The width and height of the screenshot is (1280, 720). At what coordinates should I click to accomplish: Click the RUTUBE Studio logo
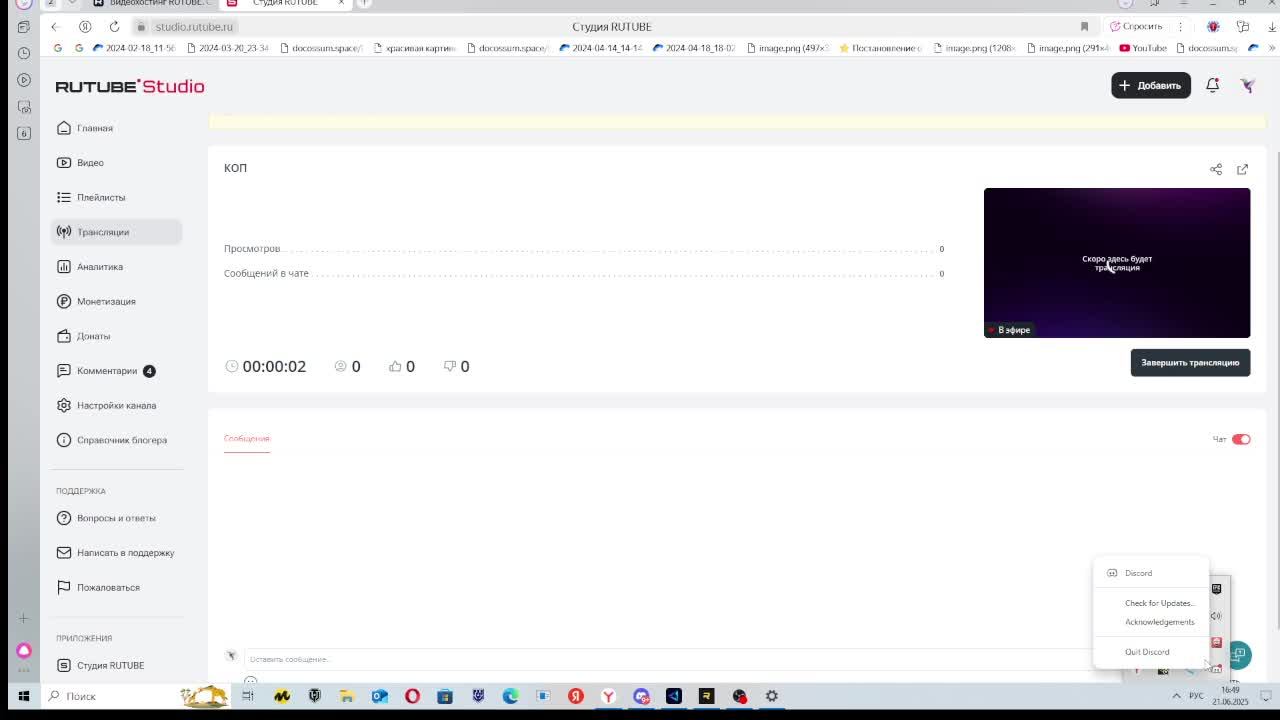tap(130, 86)
